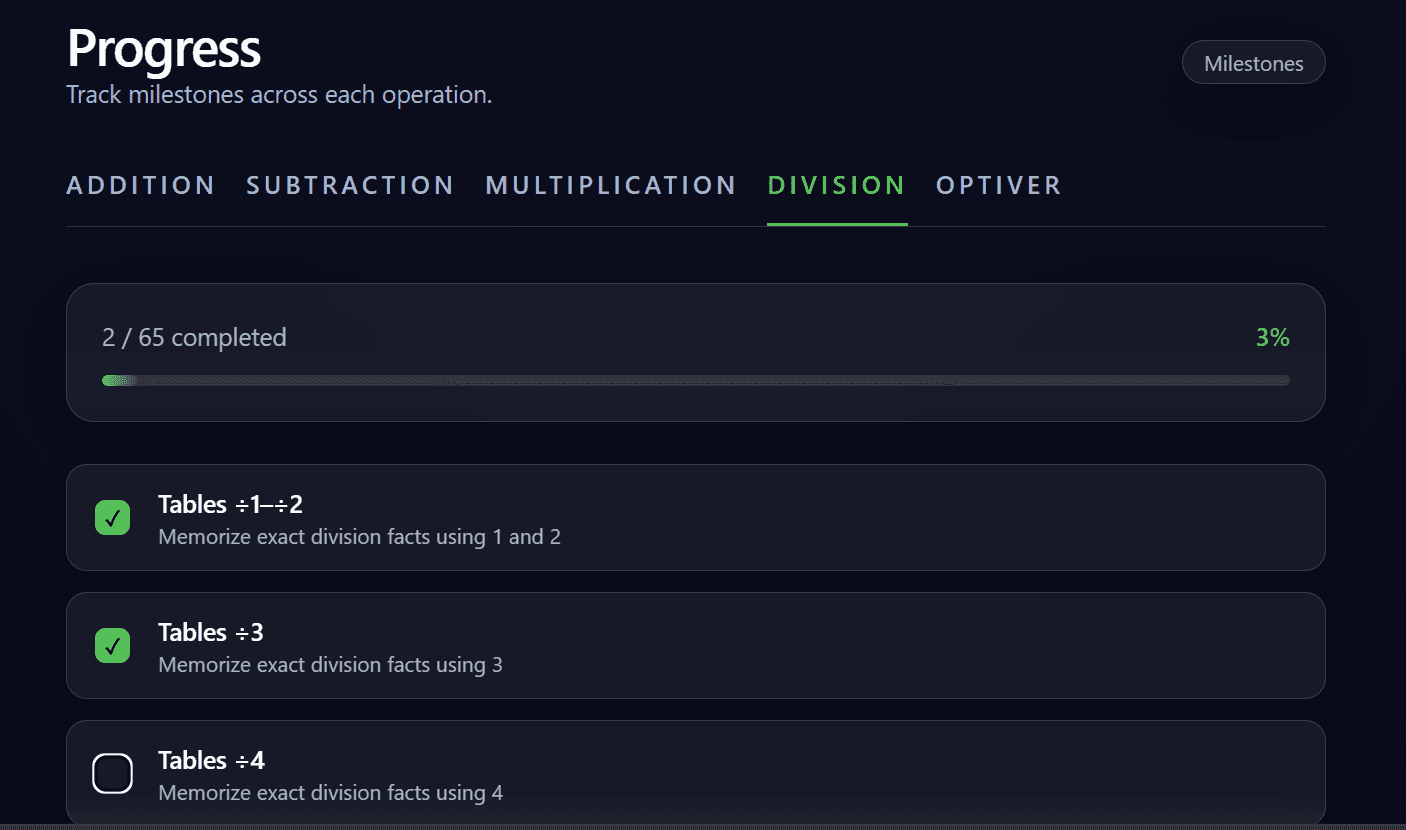Open the Optiver tab
The width and height of the screenshot is (1406, 830).
coord(998,186)
